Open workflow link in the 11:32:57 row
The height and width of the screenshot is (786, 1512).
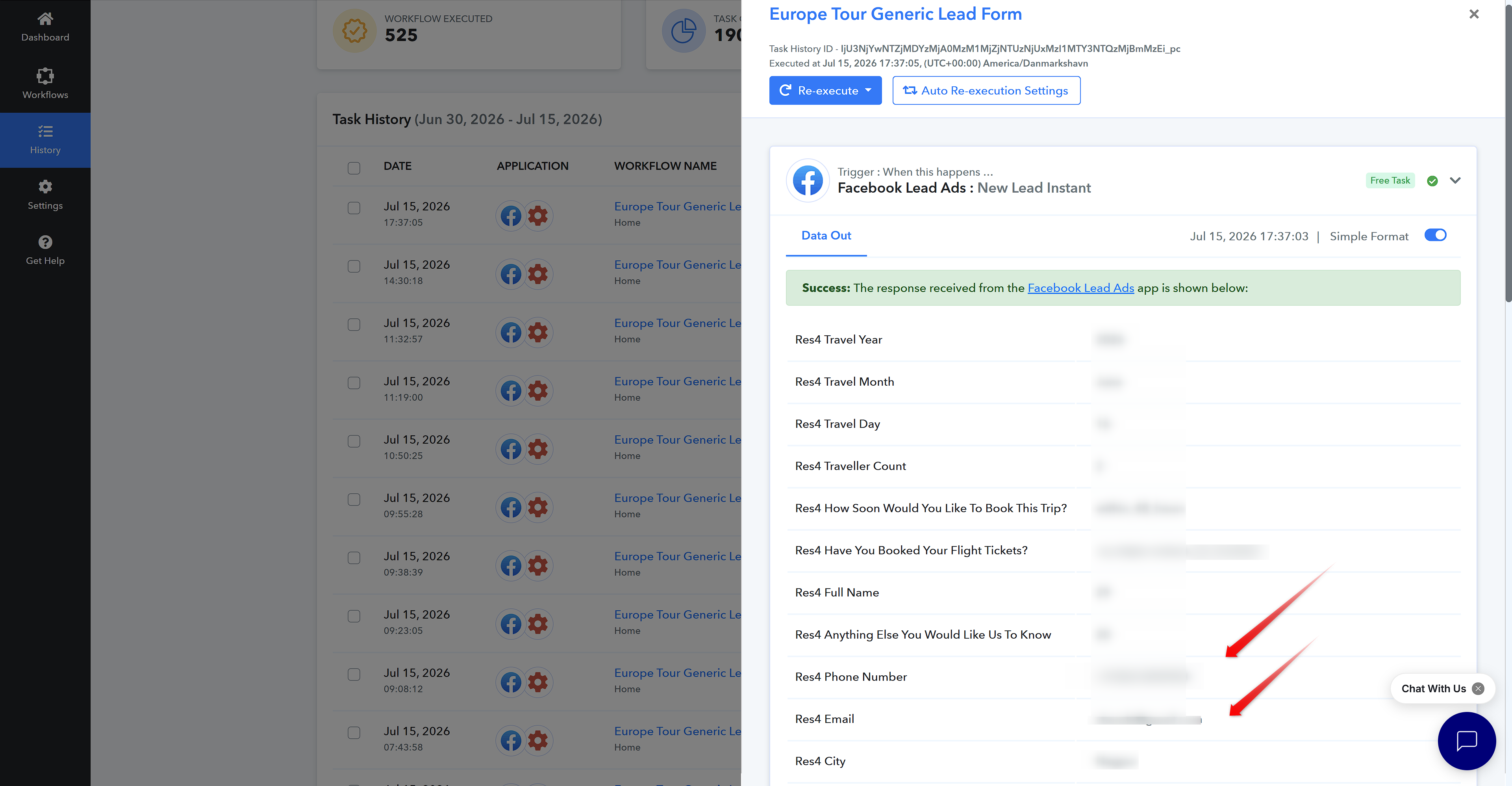[x=677, y=323]
